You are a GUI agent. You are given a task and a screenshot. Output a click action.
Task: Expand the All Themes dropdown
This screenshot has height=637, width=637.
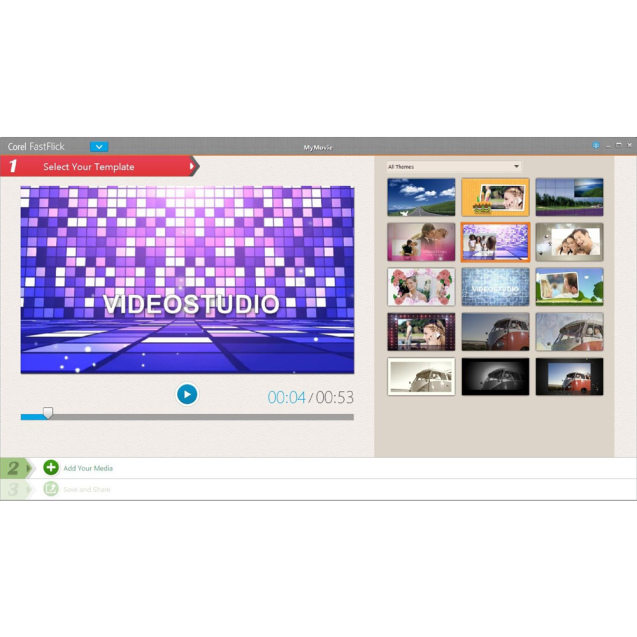[x=454, y=167]
